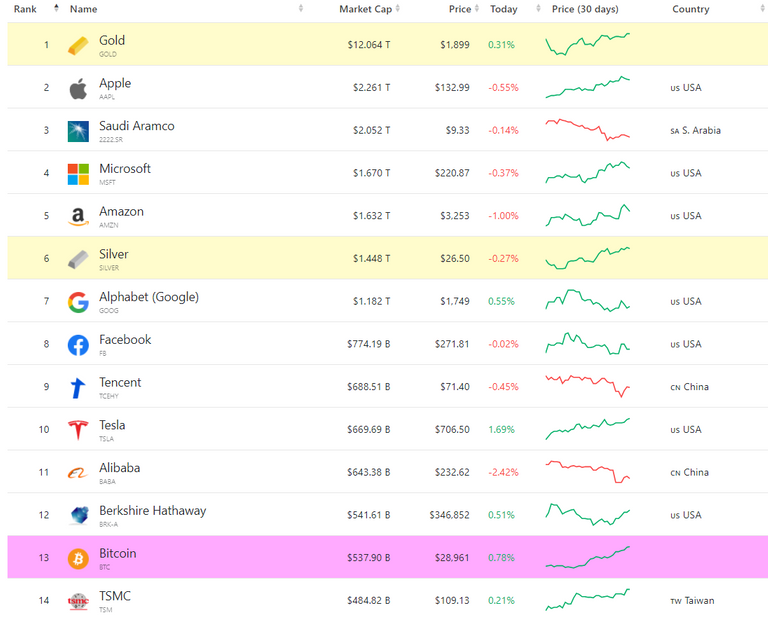This screenshot has height=619, width=768.
Task: Click Alibaba's -2.42% daily change
Action: click(503, 473)
